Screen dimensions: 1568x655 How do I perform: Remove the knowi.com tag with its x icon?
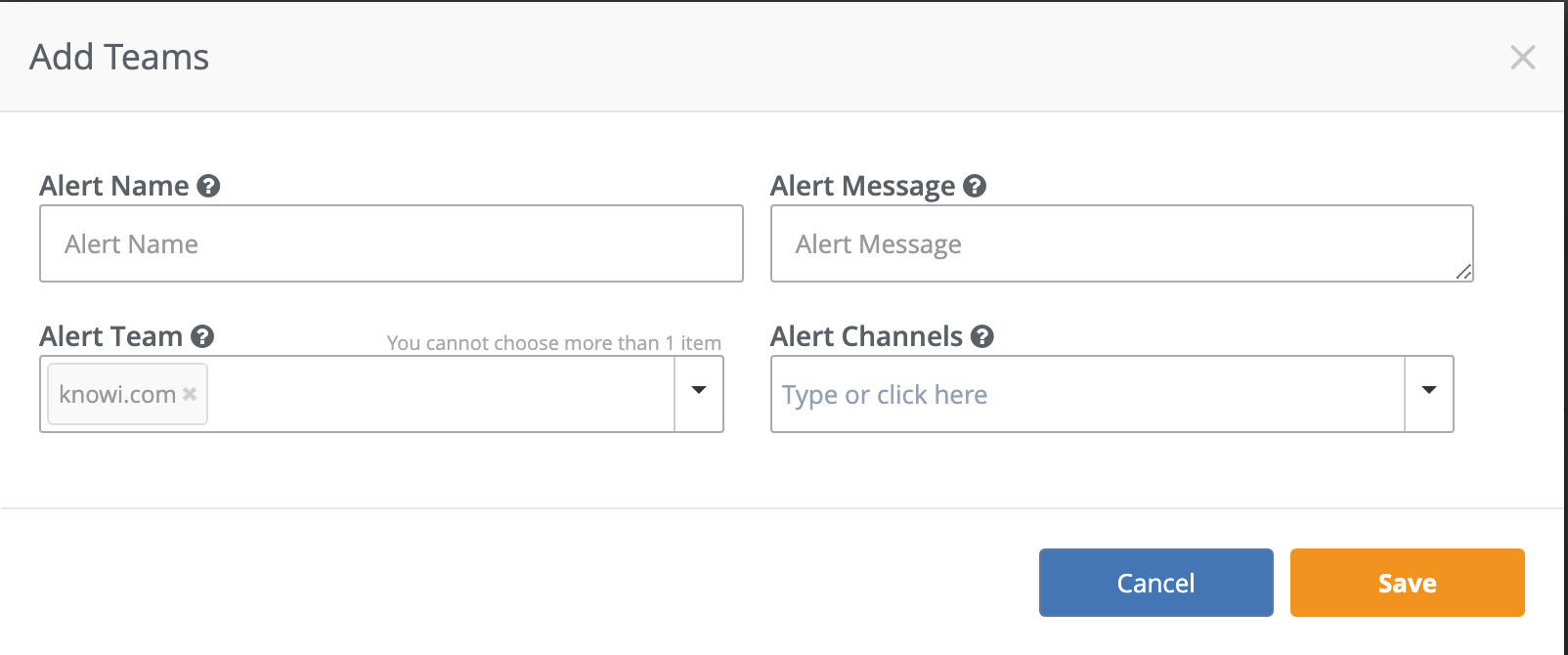(x=190, y=394)
